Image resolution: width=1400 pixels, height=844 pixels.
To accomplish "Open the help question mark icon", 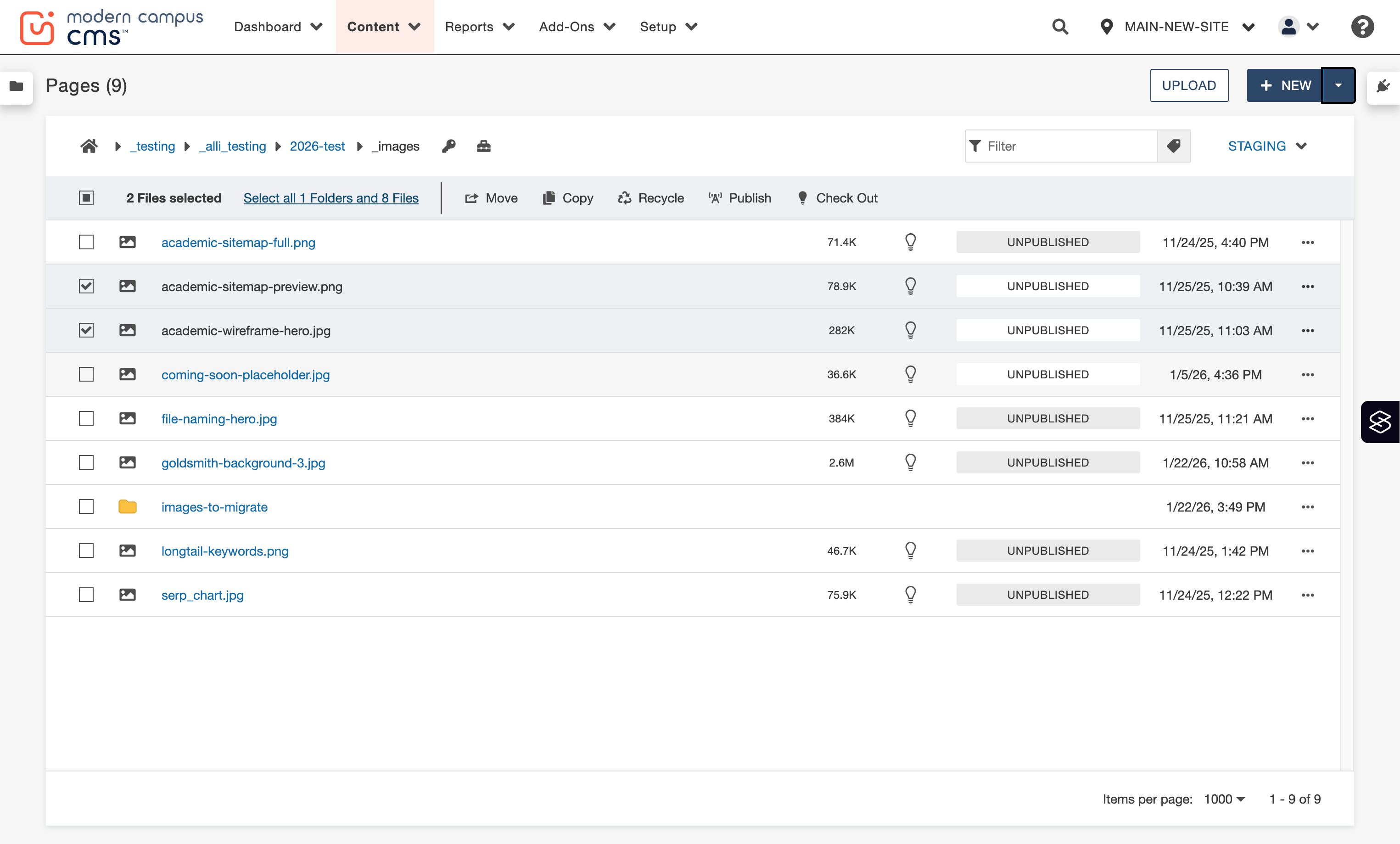I will [x=1362, y=27].
